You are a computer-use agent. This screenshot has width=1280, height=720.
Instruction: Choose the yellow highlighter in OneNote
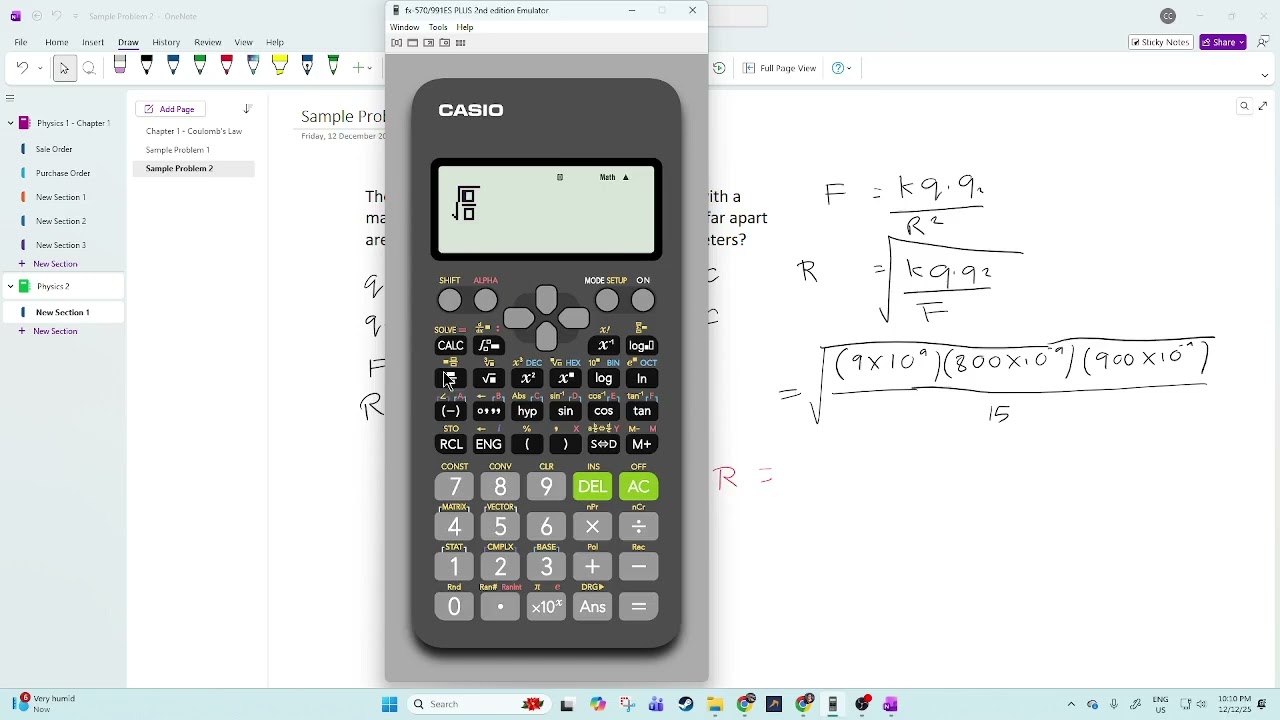coord(280,67)
